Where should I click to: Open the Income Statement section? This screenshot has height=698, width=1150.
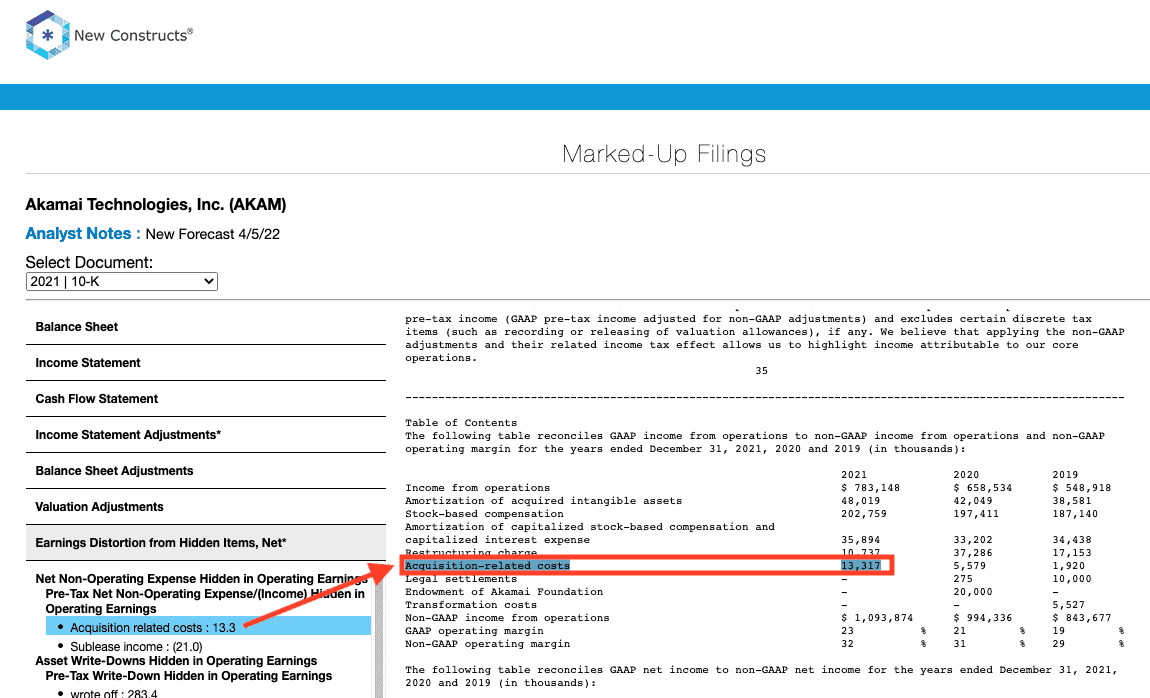point(205,363)
